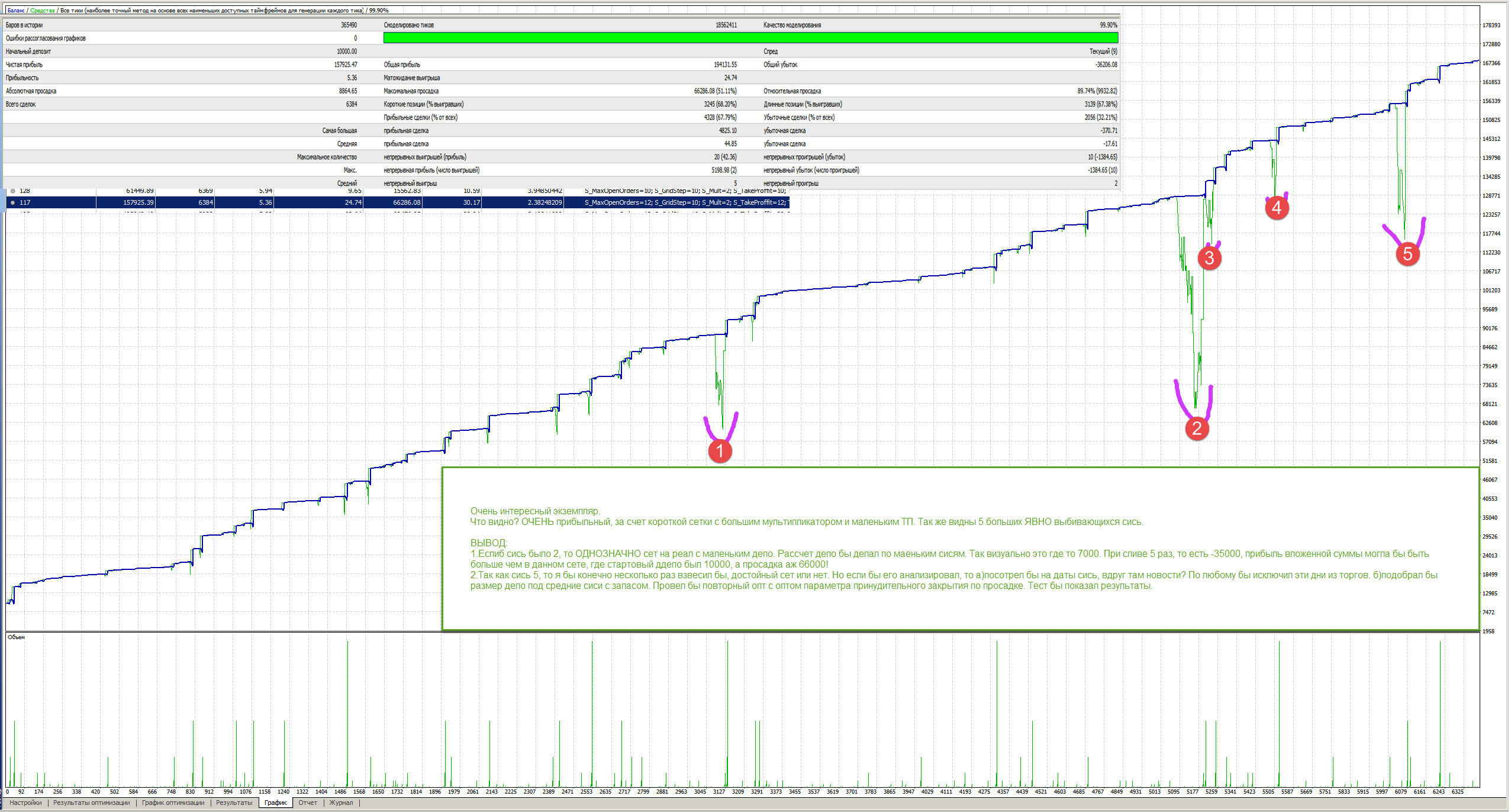Click the largest profitable trade value 4825.10
This screenshot has width=1511, height=812.
727,130
